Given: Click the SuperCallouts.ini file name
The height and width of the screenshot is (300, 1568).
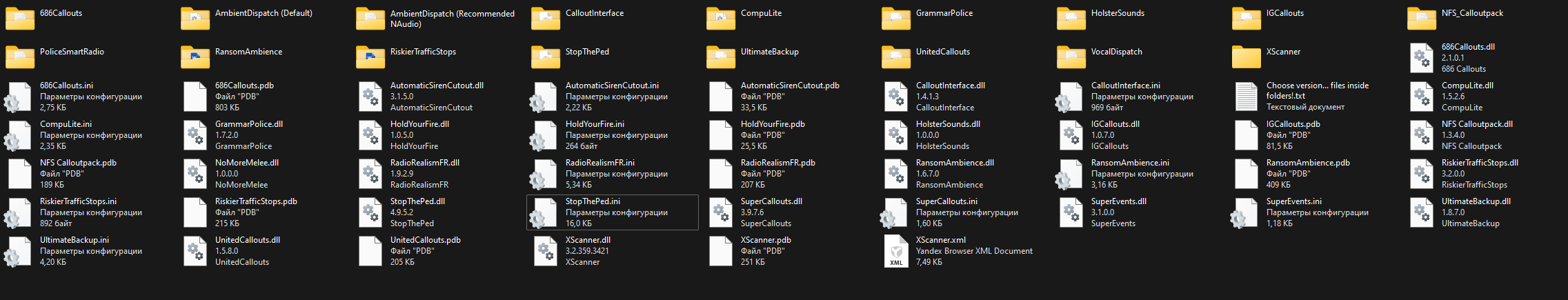Looking at the screenshot, I should coord(946,201).
